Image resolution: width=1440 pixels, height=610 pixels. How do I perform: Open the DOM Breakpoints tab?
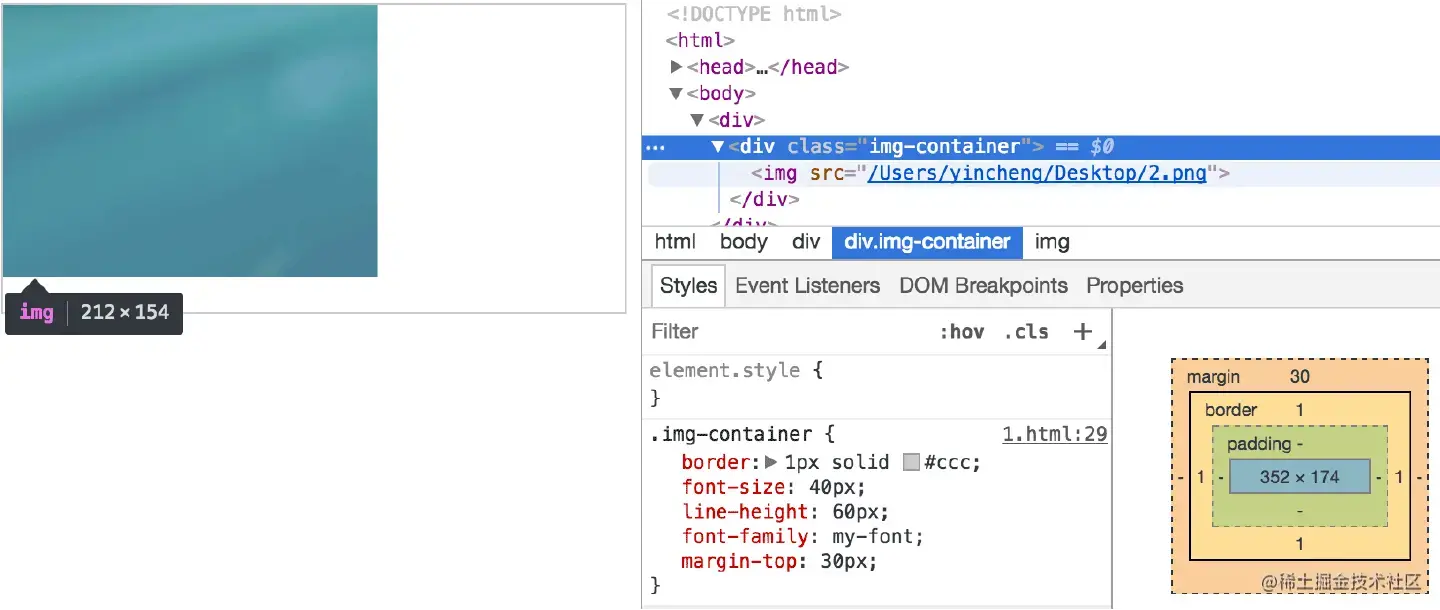click(984, 285)
